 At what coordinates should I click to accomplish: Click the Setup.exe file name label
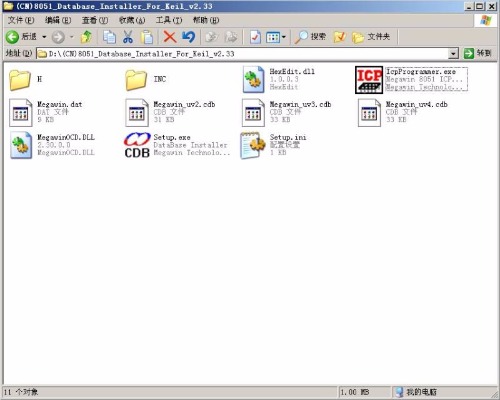[x=172, y=137]
